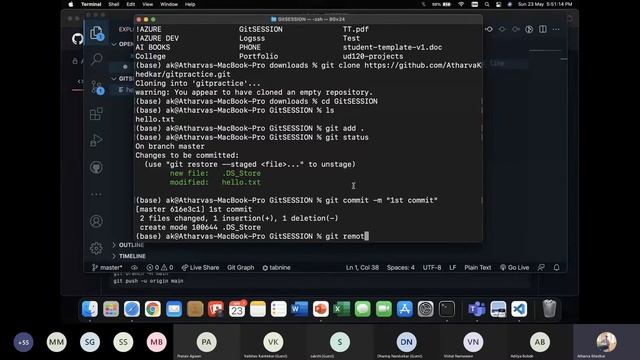Open the Explorer view in VS Code
Screen dimensions: 640x360
coord(96,33)
